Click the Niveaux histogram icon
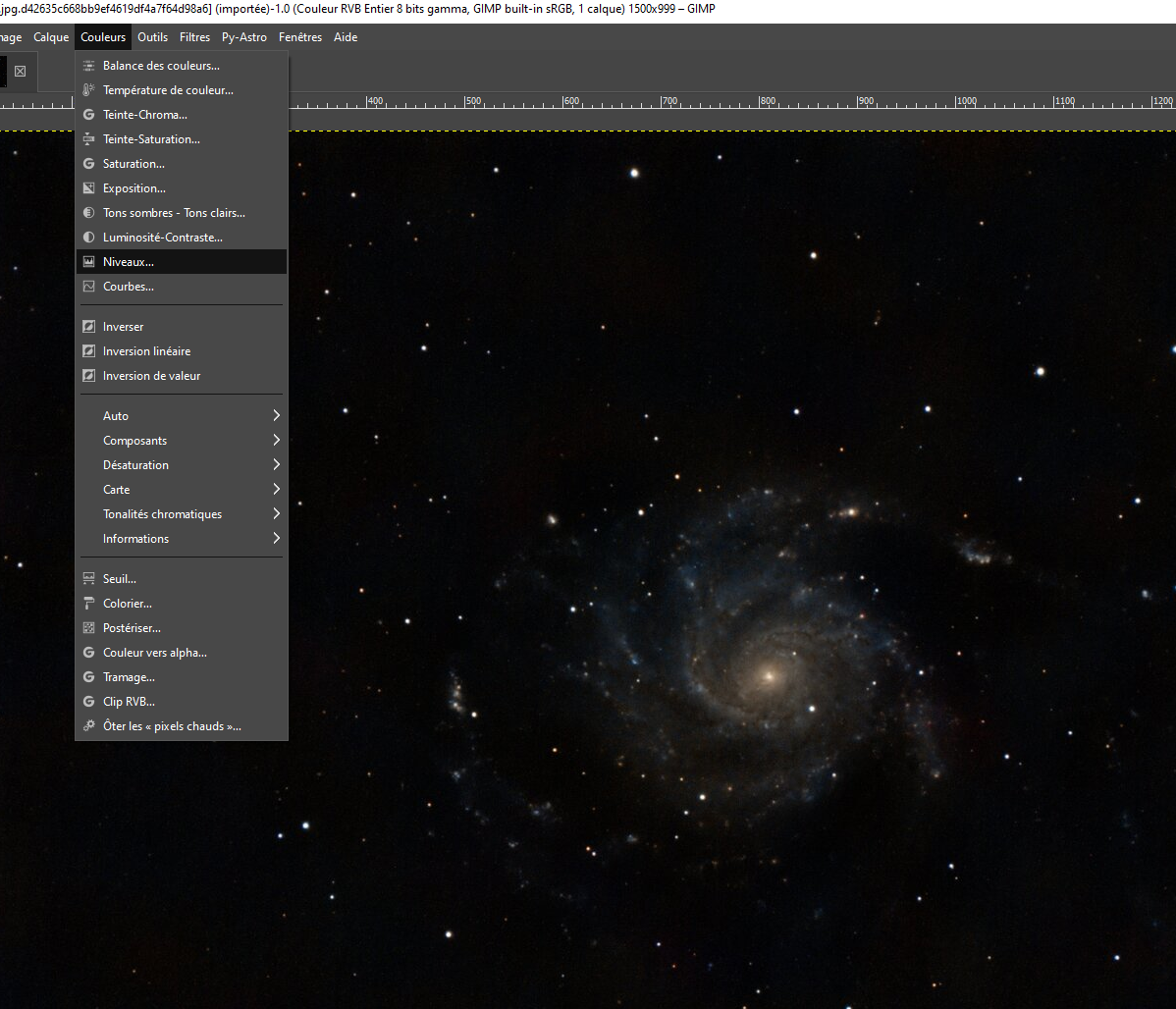 pos(89,262)
